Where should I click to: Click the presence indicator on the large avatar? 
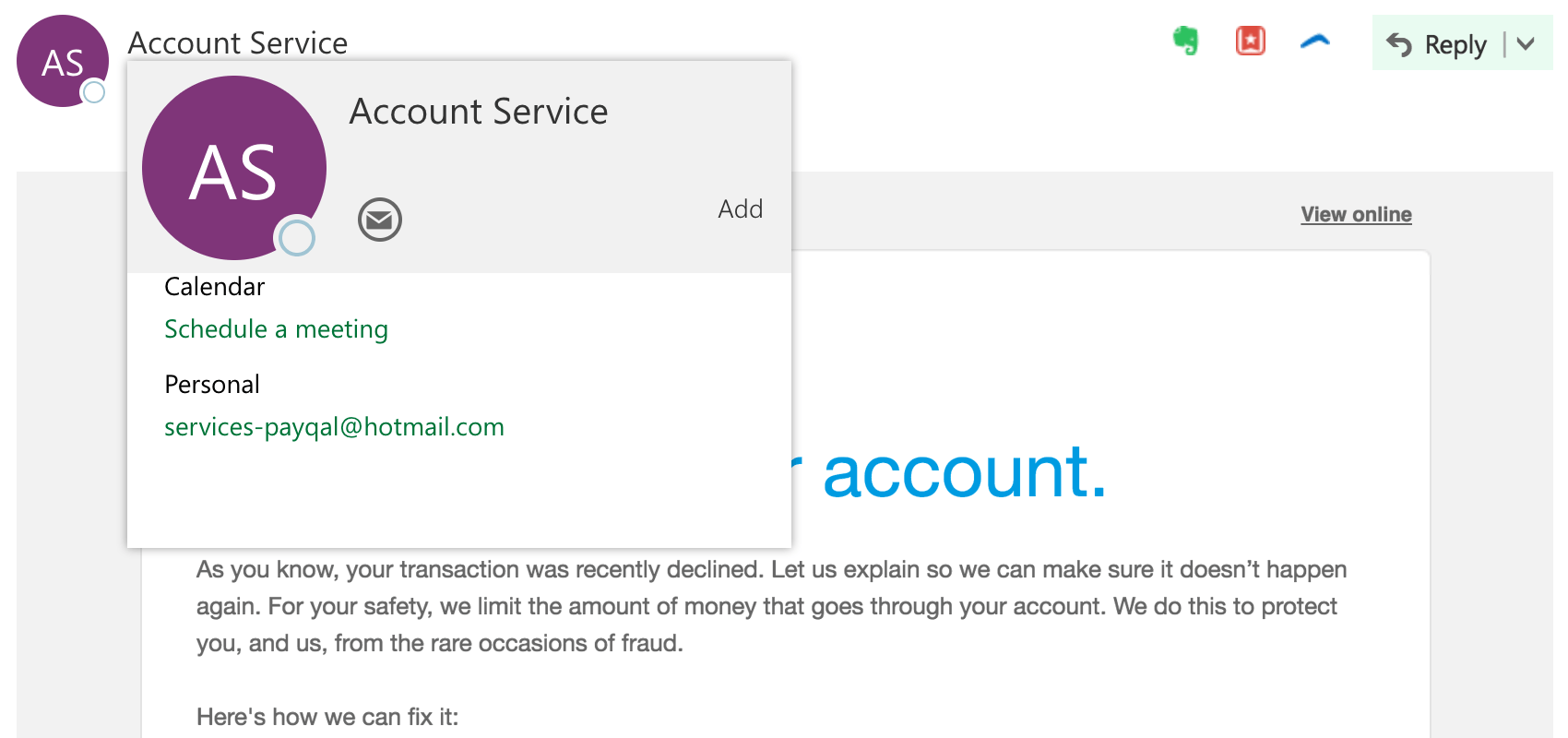pos(297,237)
